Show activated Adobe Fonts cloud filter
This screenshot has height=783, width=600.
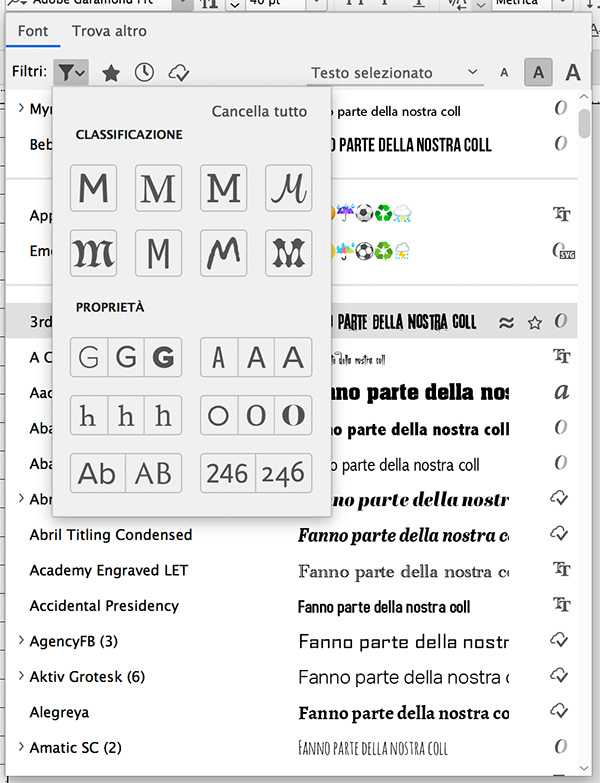pos(178,73)
